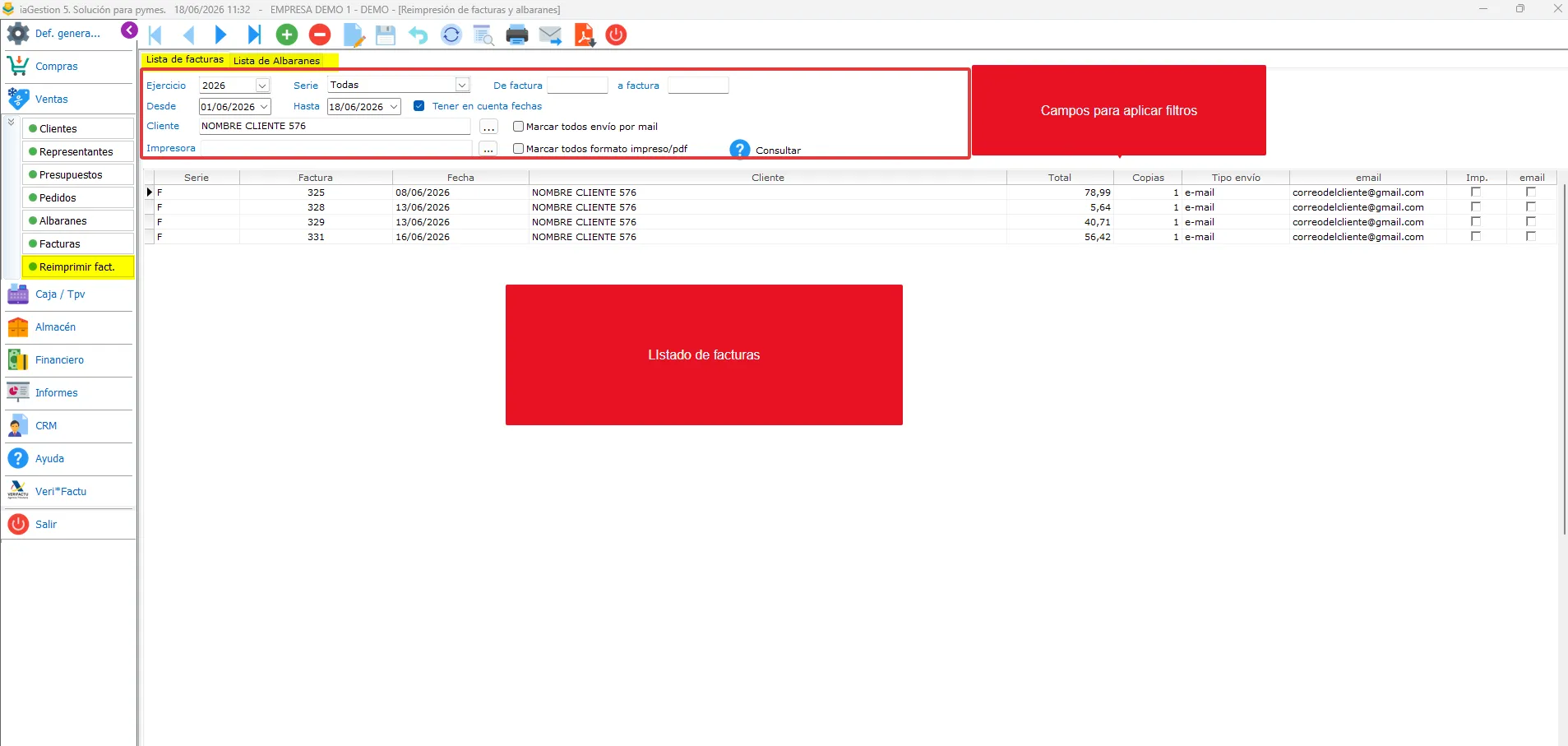Jump to last record arrow
The height and width of the screenshot is (746, 1568).
point(254,35)
